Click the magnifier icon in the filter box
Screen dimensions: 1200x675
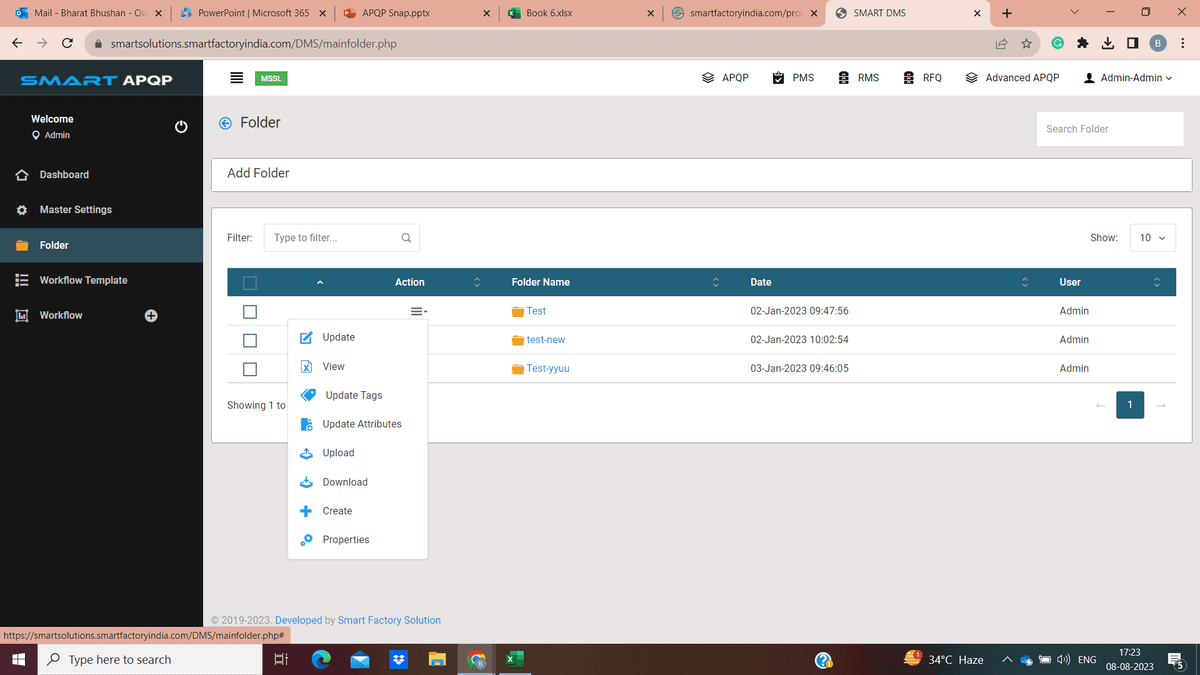tap(406, 237)
